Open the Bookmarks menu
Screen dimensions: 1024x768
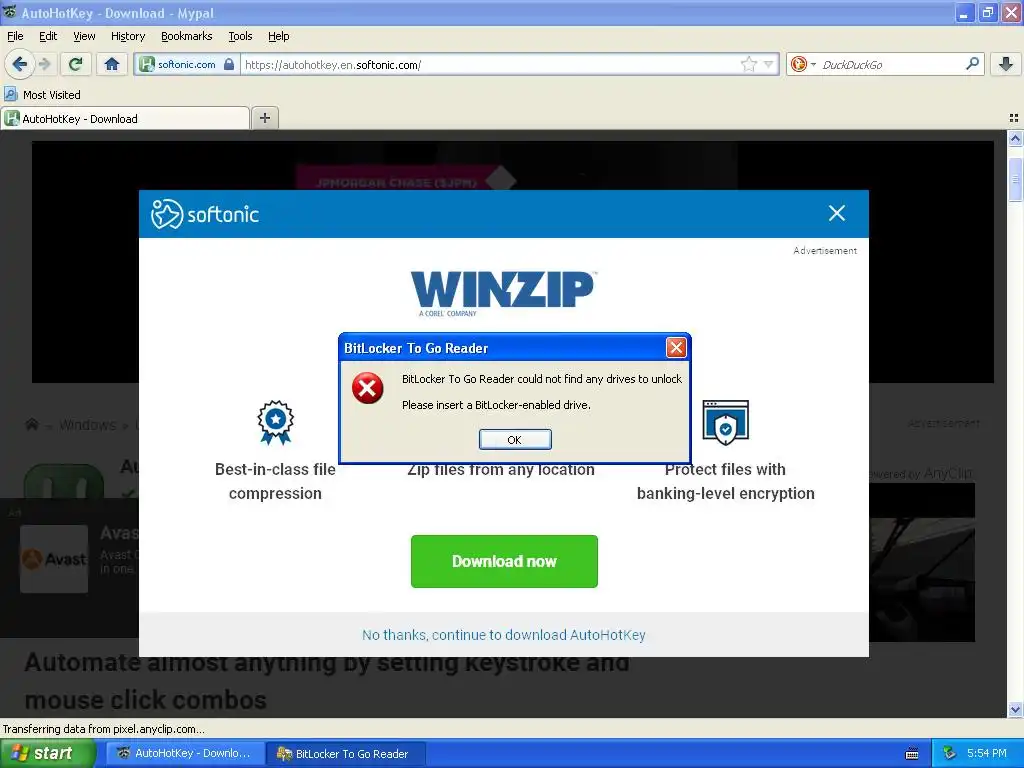(187, 36)
